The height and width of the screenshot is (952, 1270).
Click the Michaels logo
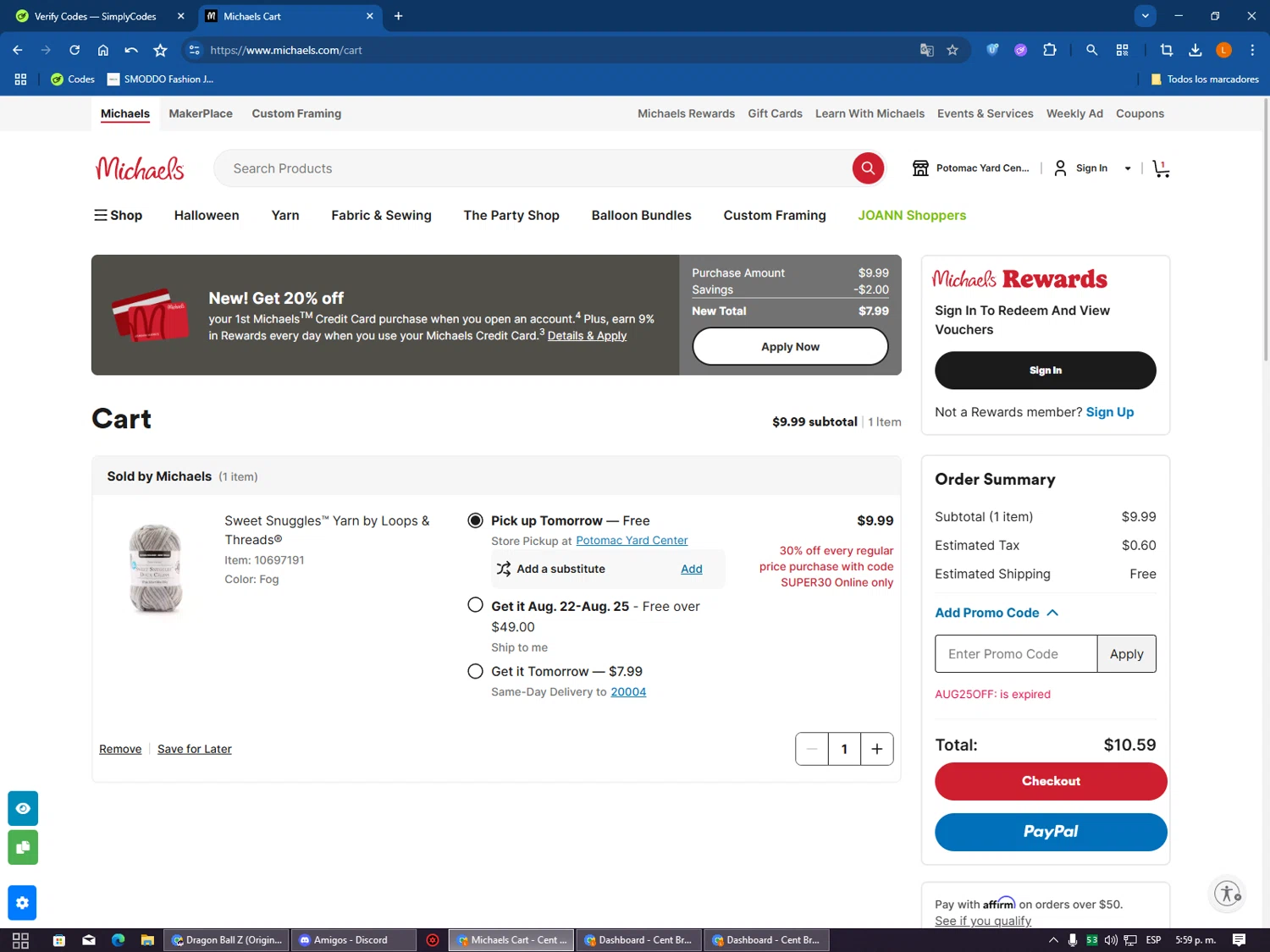coord(140,168)
